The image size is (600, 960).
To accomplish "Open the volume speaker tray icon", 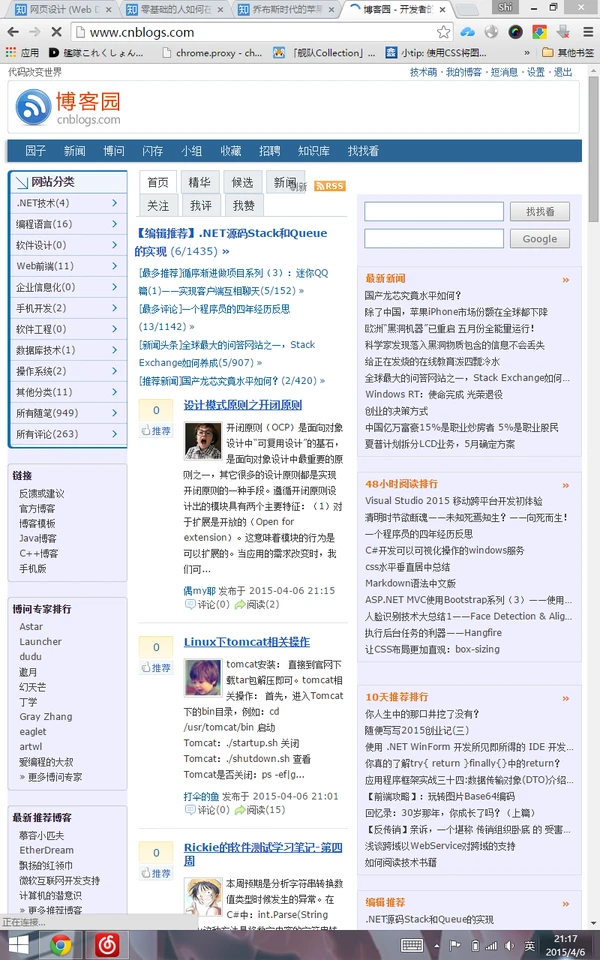I will pyautogui.click(x=509, y=946).
